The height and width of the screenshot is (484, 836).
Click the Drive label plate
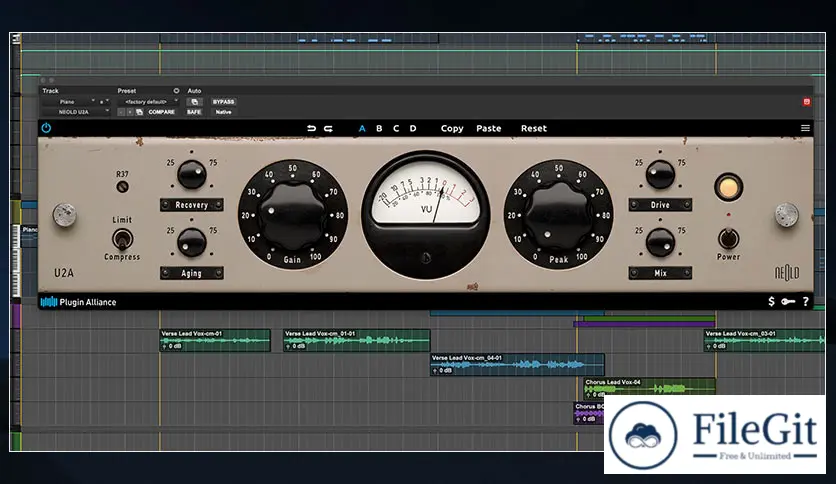(660, 205)
